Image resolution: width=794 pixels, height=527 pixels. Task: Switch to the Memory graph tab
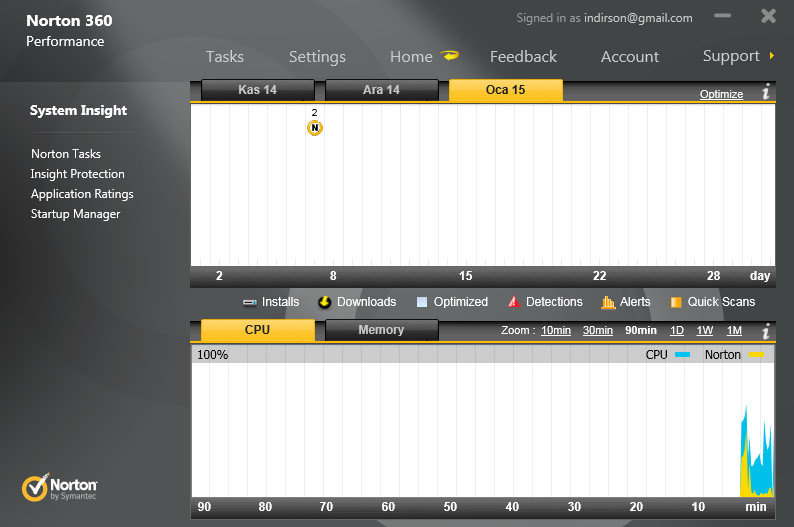[381, 330]
